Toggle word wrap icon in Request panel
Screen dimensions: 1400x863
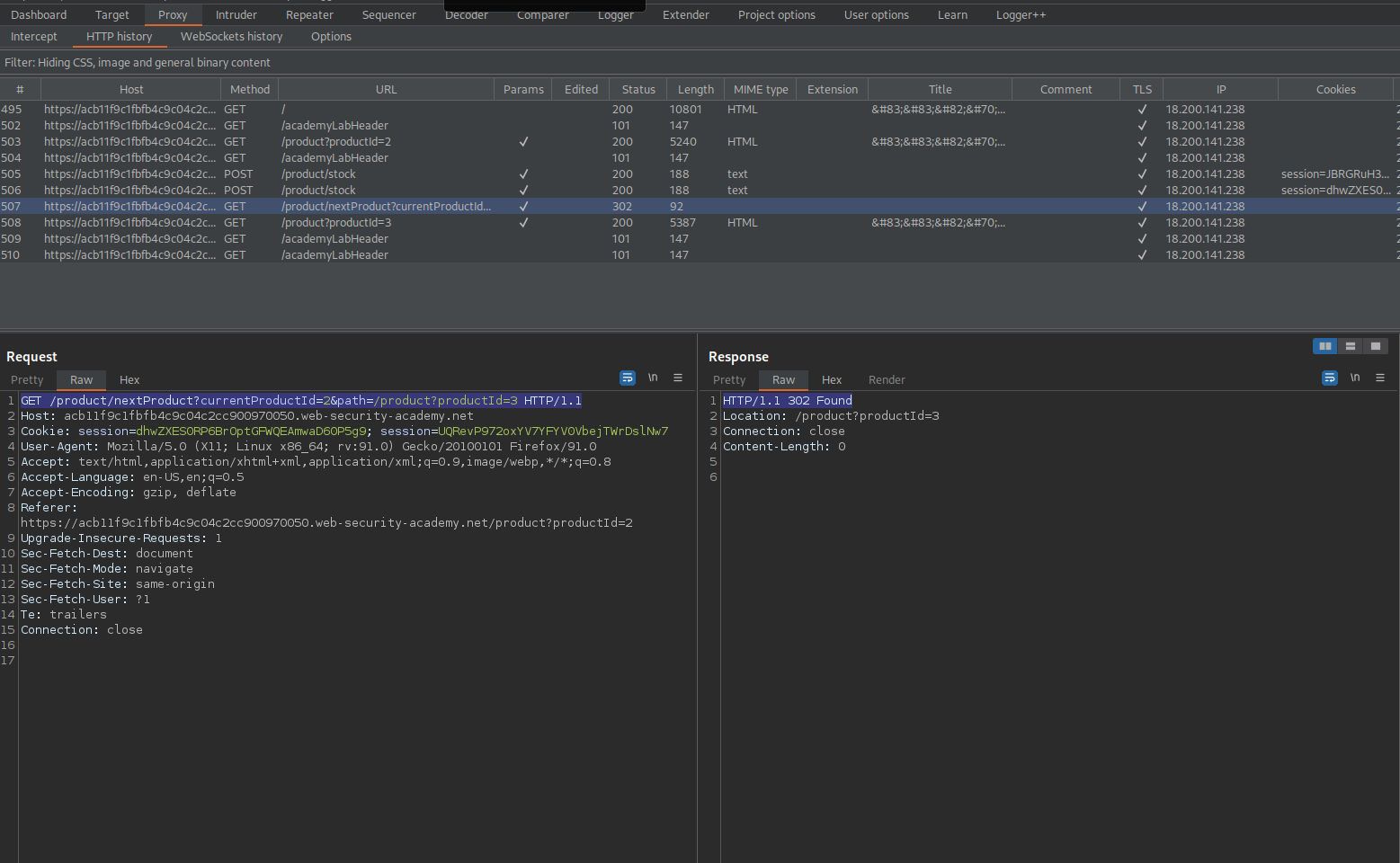click(628, 378)
